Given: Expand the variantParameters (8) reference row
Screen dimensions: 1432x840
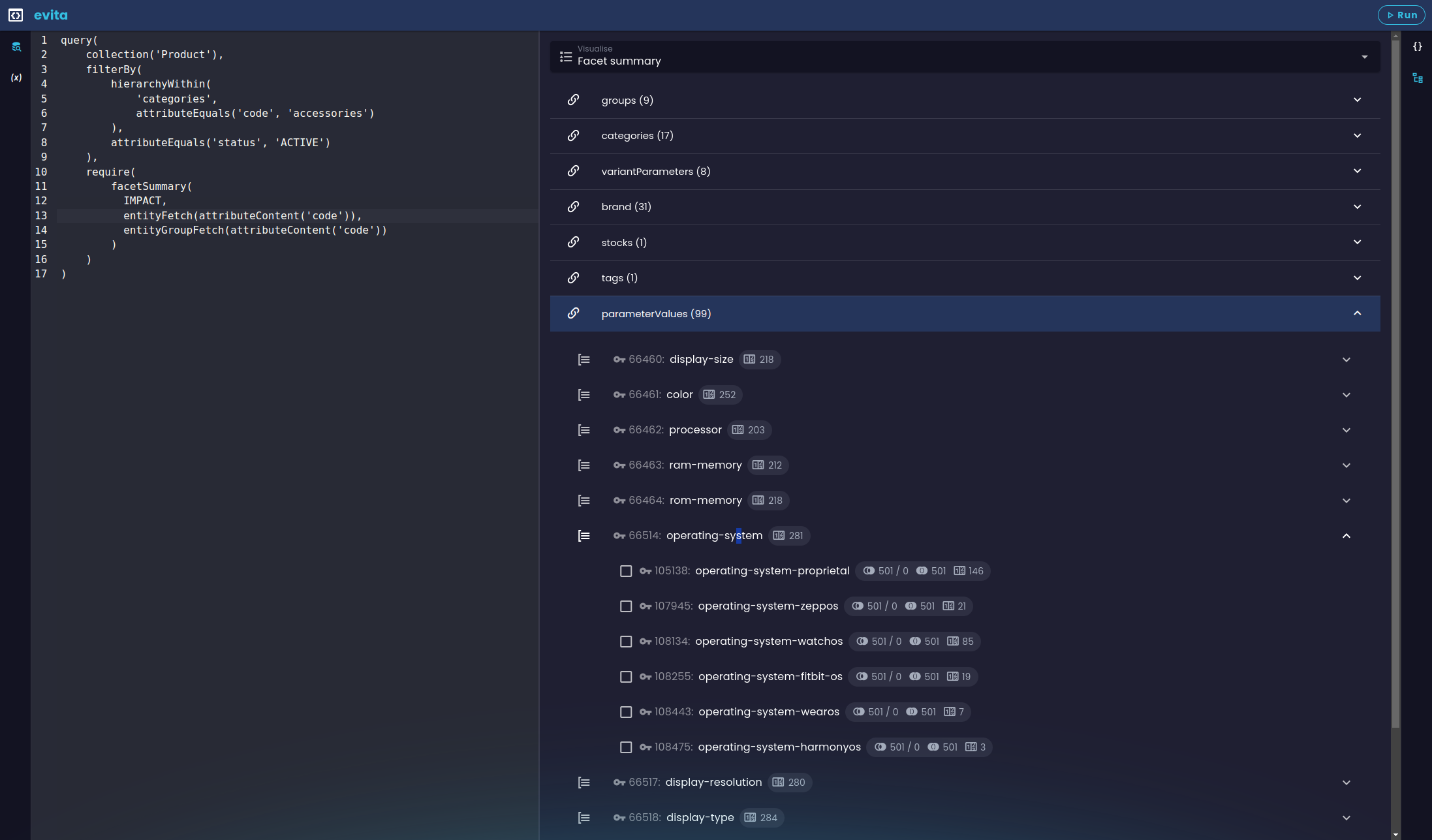Looking at the screenshot, I should 1357,172.
